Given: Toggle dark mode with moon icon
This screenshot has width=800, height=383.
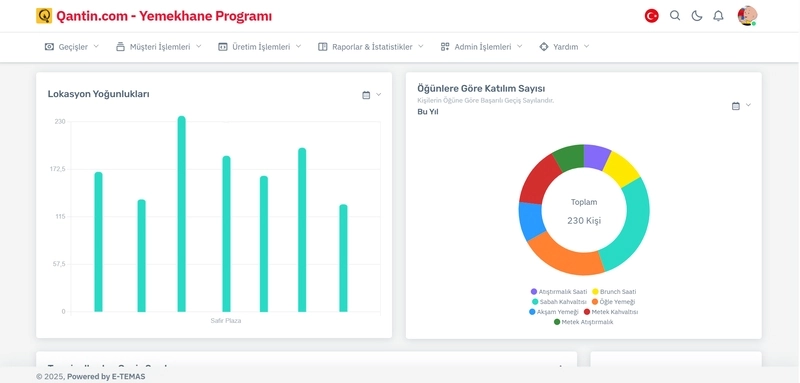Looking at the screenshot, I should [697, 16].
